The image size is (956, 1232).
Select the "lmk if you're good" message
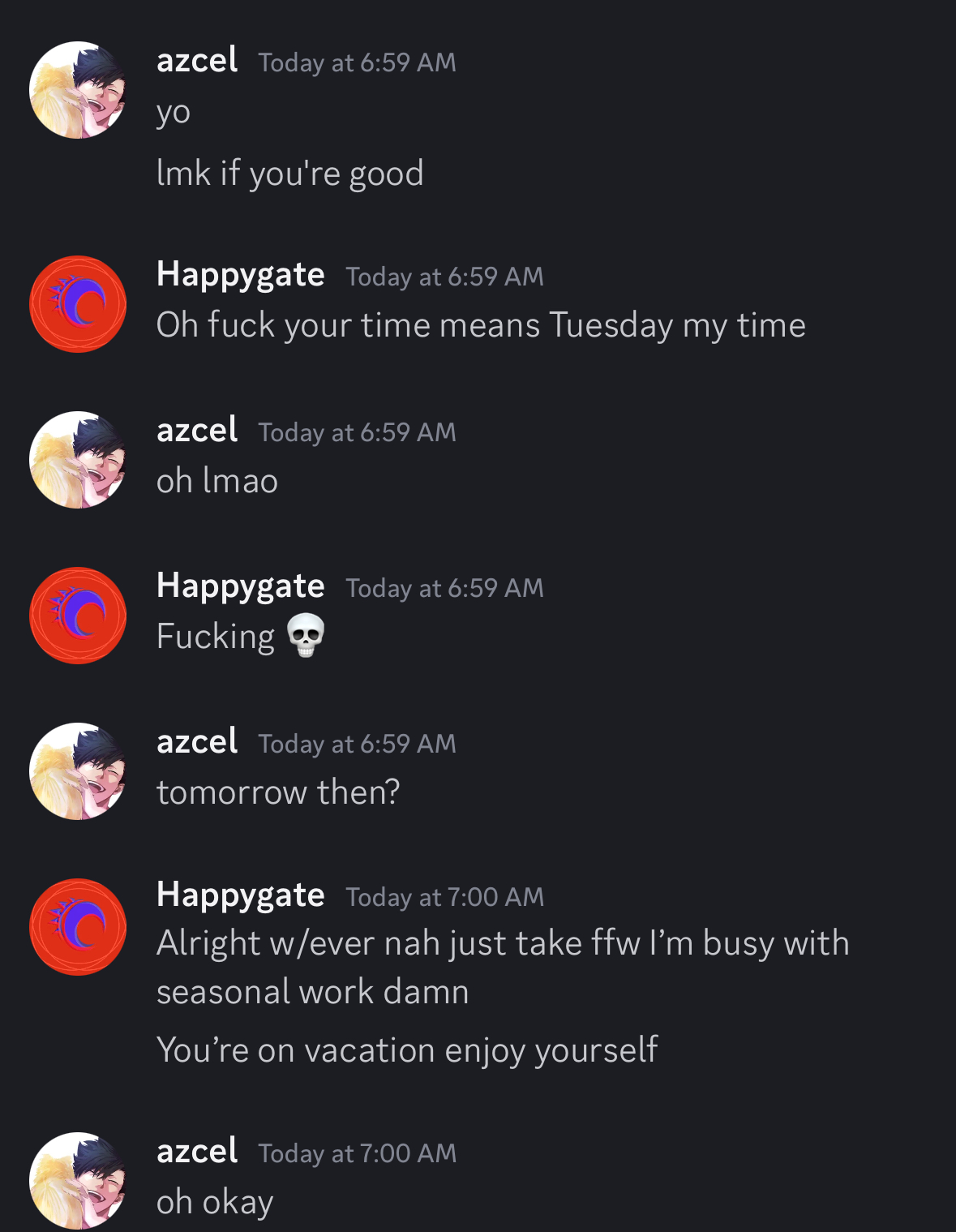click(289, 174)
